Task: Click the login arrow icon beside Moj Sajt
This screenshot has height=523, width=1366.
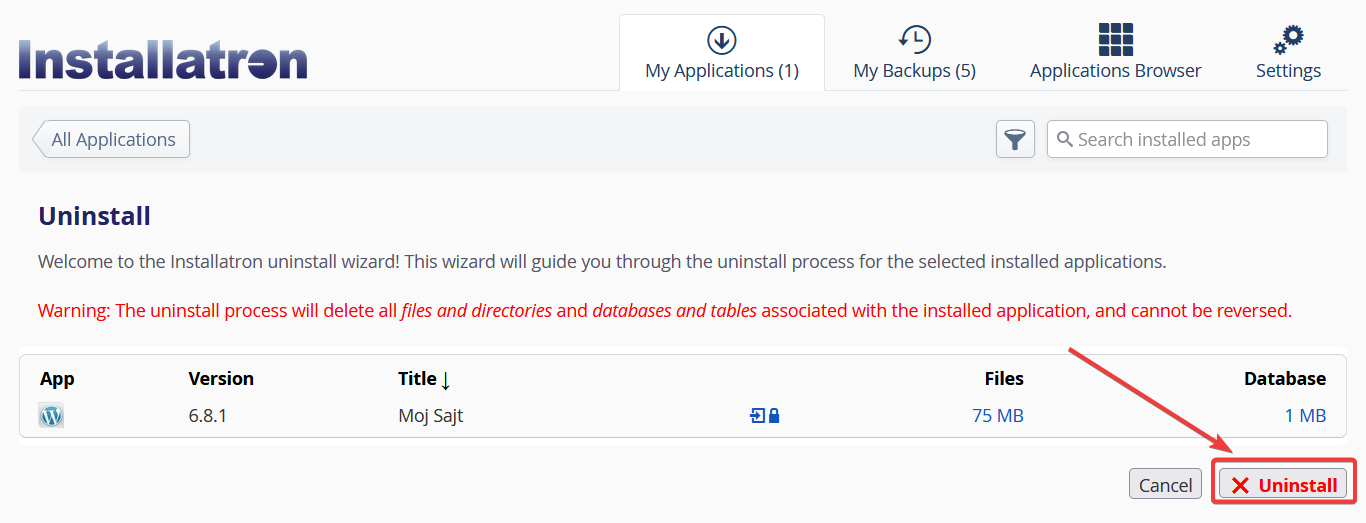Action: 757,415
